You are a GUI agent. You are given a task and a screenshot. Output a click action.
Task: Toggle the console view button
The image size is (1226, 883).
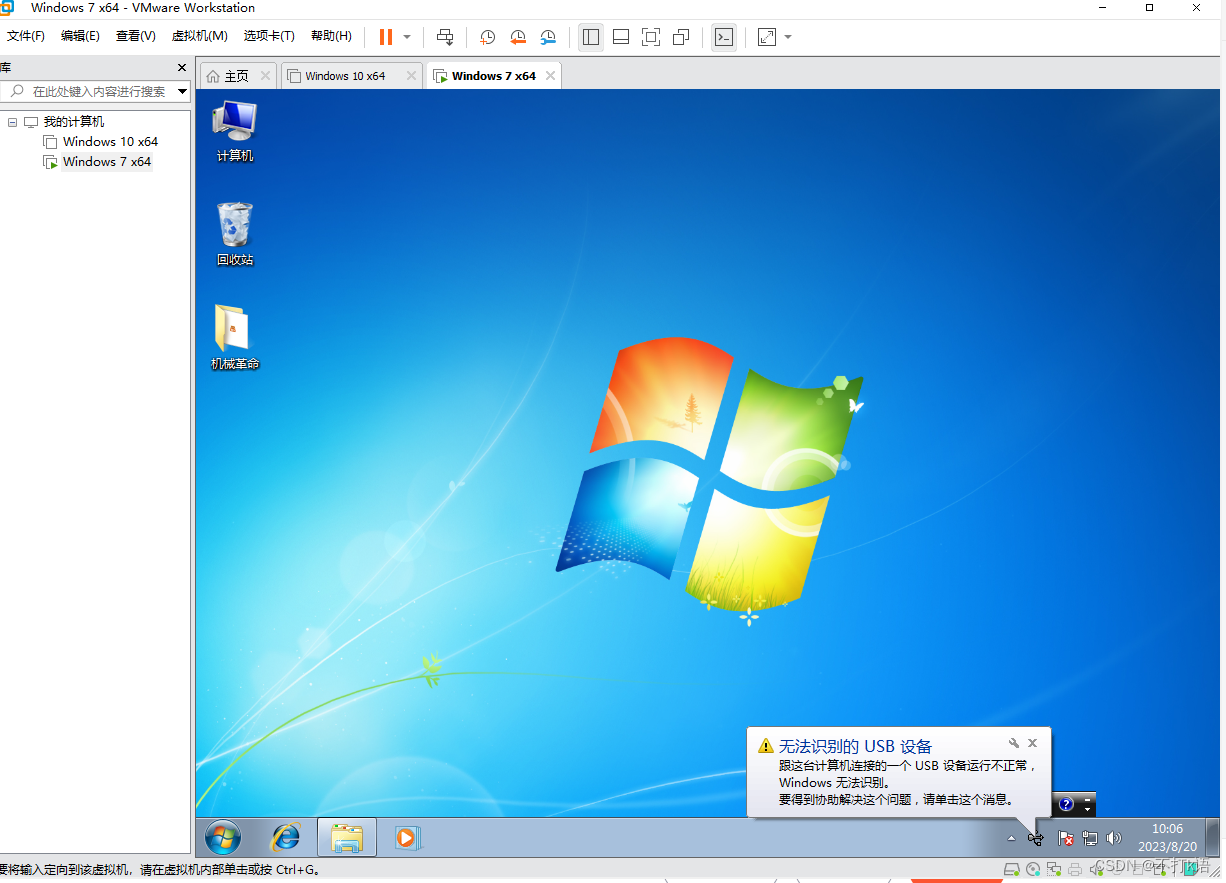[x=724, y=37]
